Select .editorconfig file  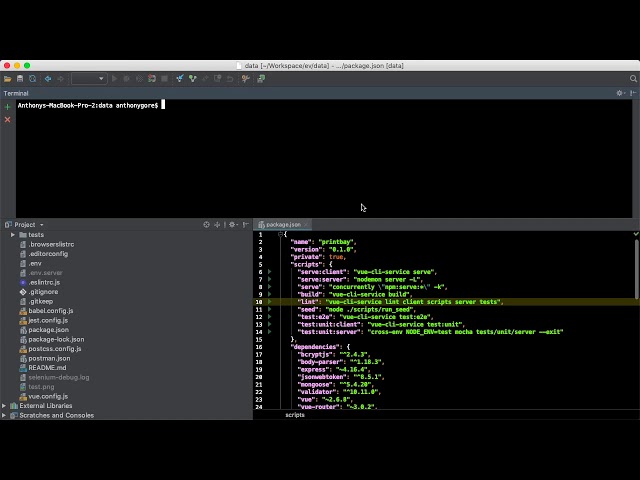click(x=48, y=254)
